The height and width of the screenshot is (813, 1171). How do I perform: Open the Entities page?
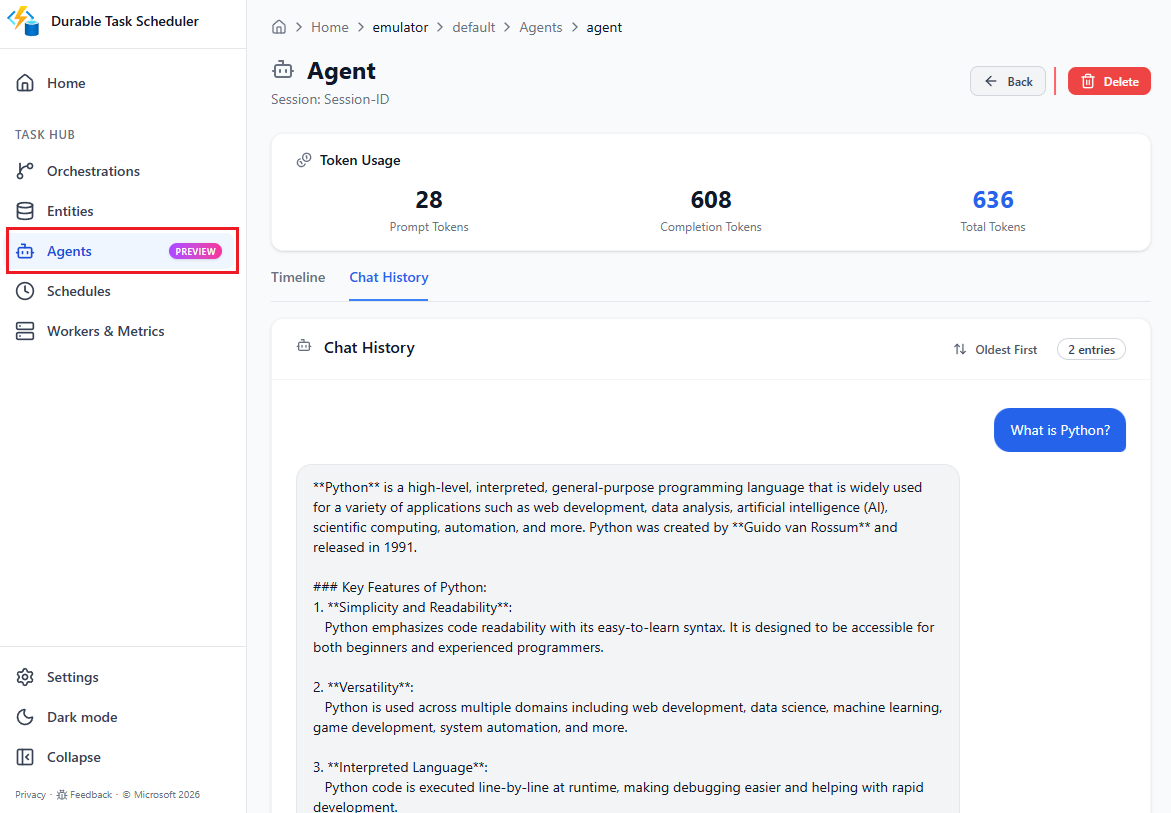tap(122, 211)
